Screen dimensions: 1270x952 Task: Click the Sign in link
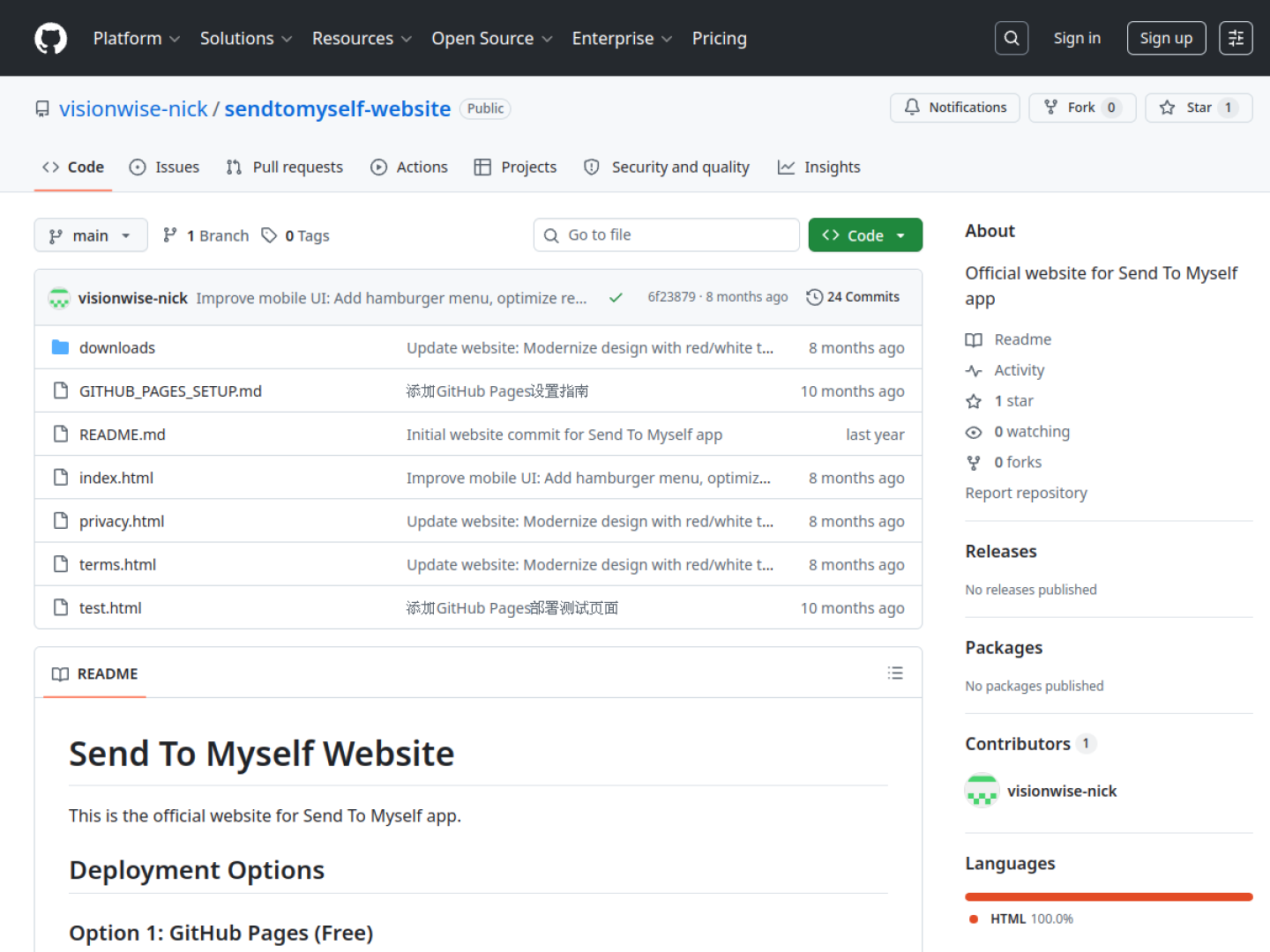(x=1077, y=38)
